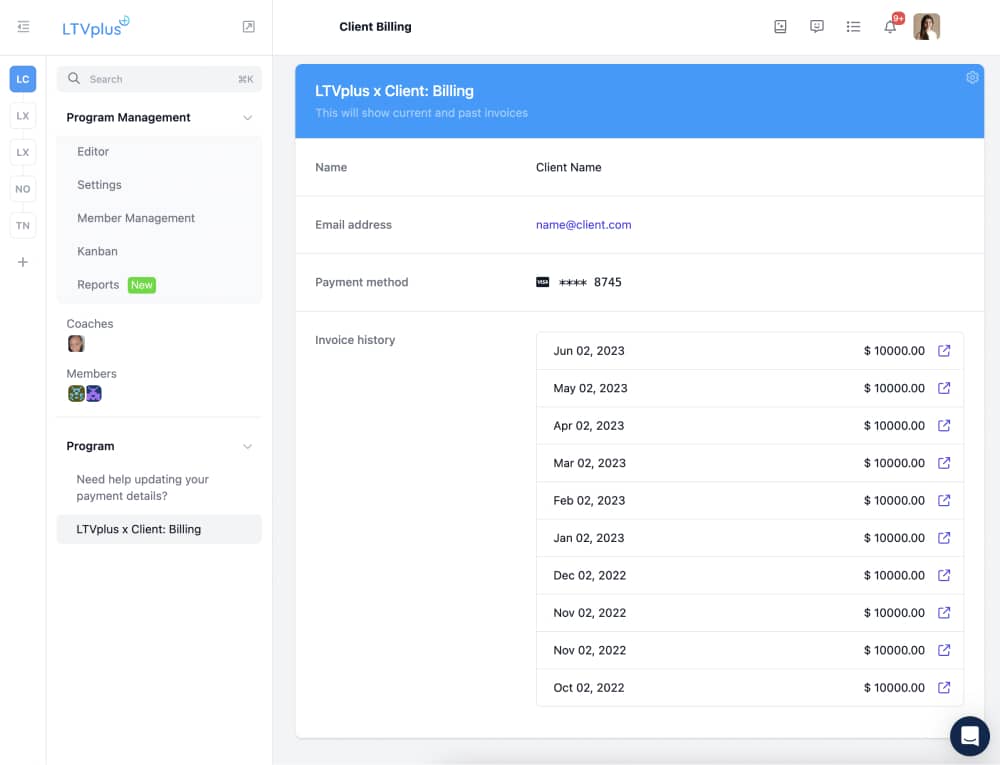Image resolution: width=1000 pixels, height=765 pixels.
Task: Select LTVplus x Client: Billing menu item
Action: click(159, 529)
